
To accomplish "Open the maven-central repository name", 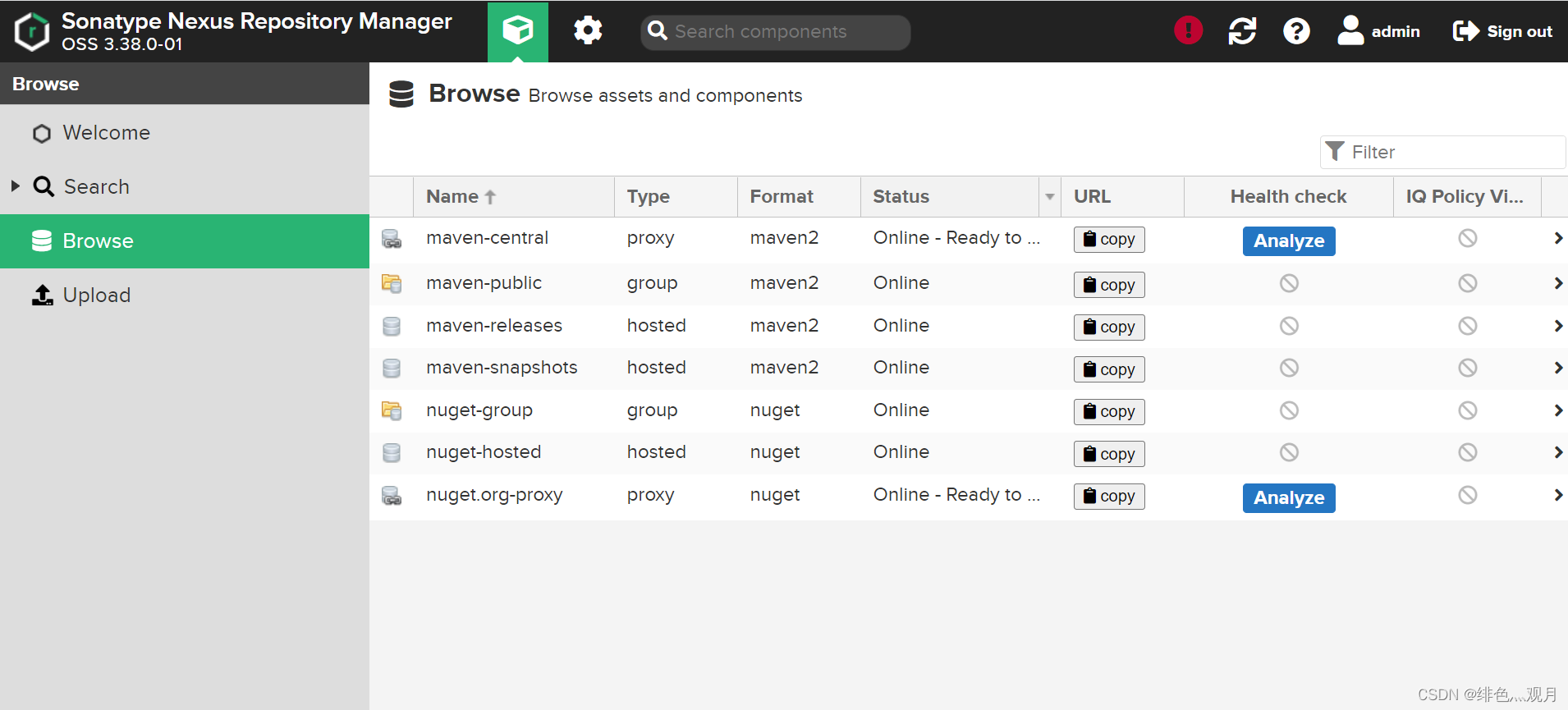I will click(x=487, y=238).
